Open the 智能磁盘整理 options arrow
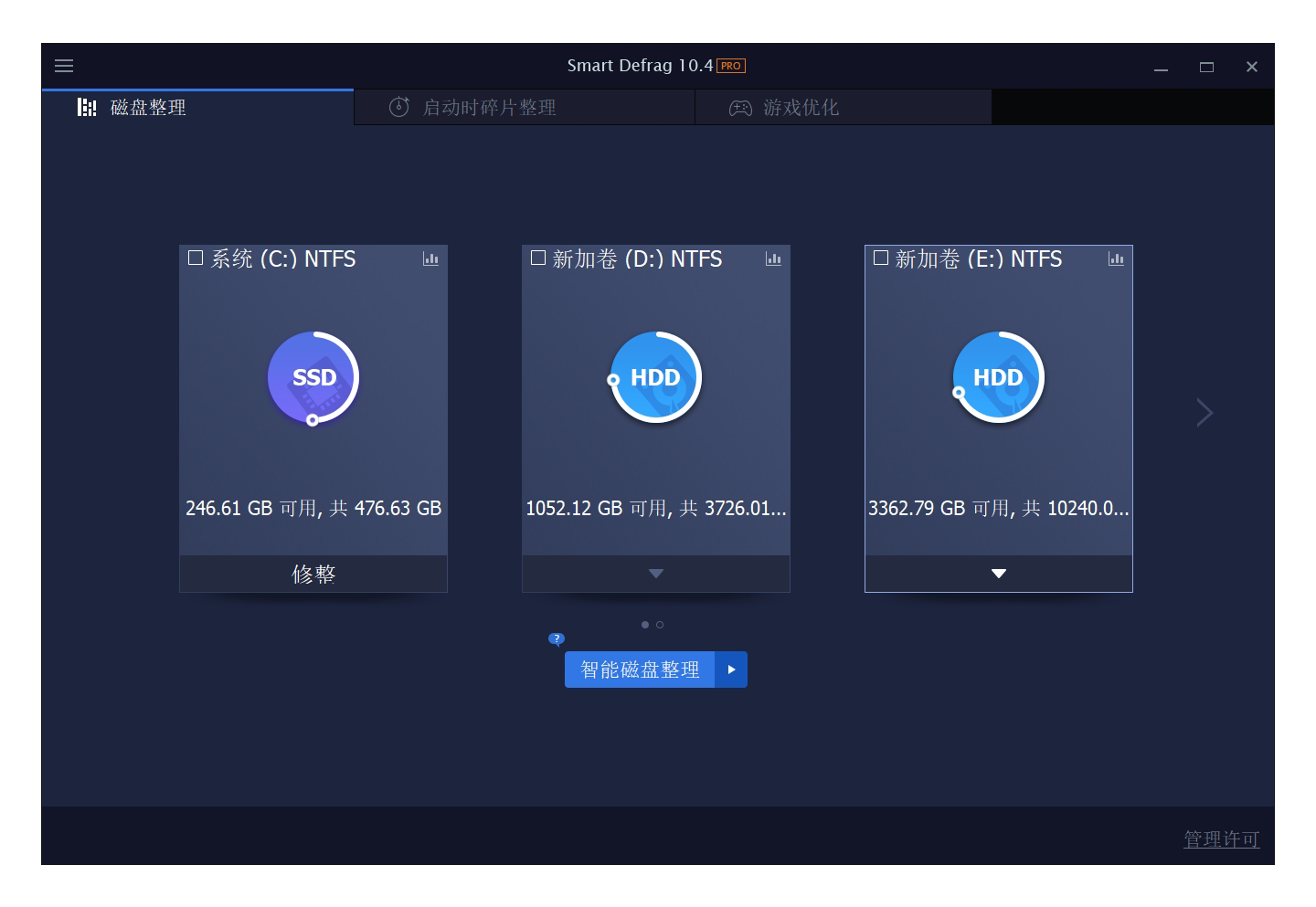This screenshot has height=907, width=1316. [x=731, y=670]
